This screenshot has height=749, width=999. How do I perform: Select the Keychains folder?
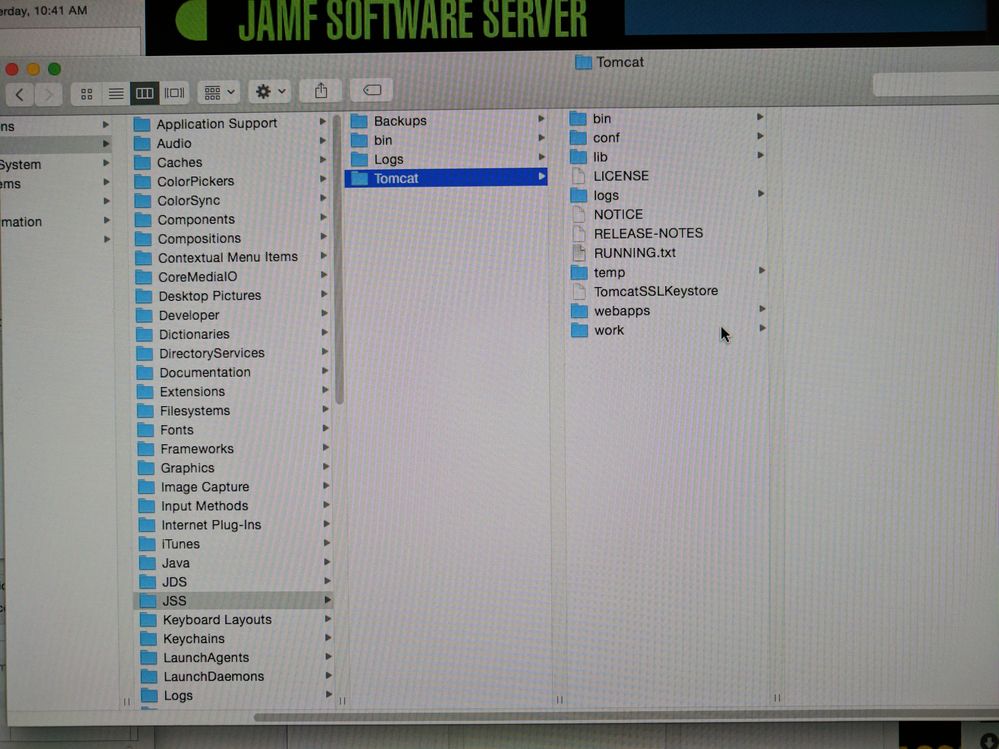point(194,639)
